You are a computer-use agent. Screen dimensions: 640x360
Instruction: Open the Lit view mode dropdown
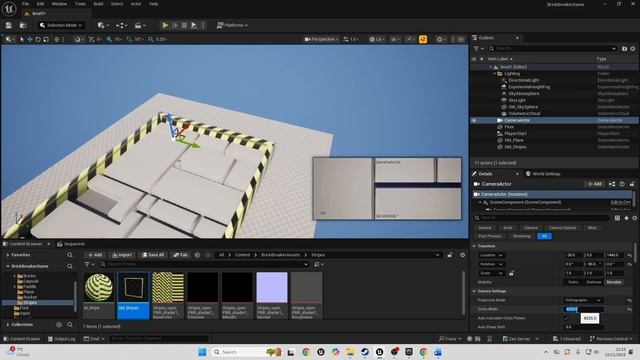(x=377, y=39)
